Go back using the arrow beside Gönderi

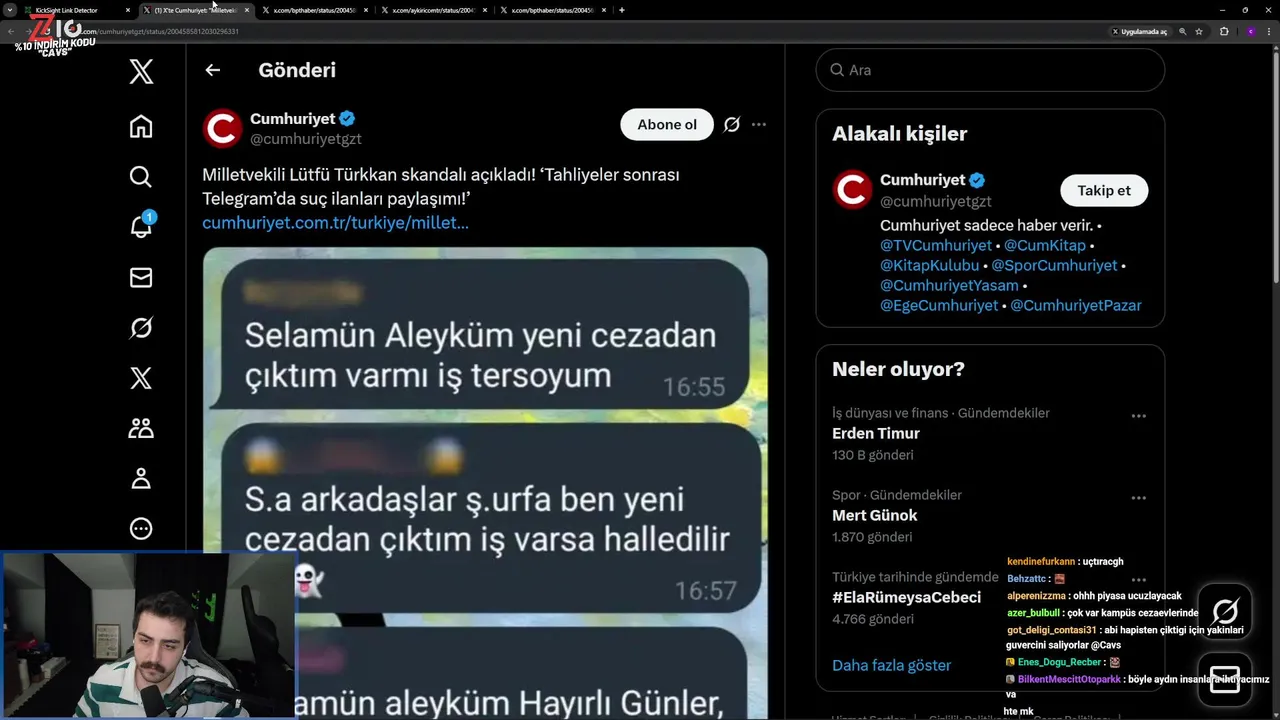(x=212, y=70)
